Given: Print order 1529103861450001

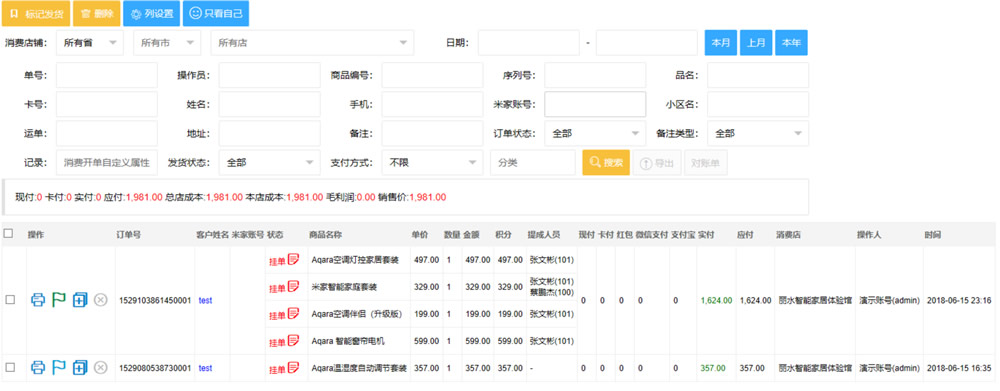Looking at the screenshot, I should coord(38,300).
